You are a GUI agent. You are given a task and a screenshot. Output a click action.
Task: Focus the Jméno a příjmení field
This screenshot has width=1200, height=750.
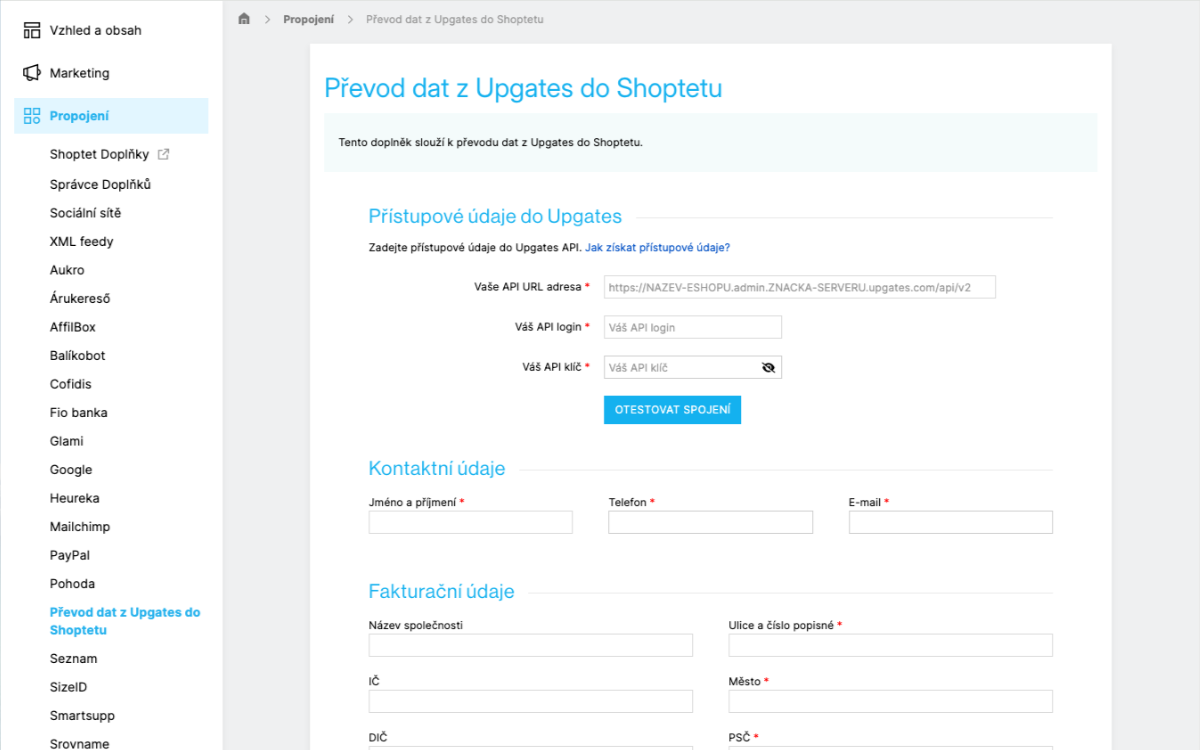click(x=471, y=522)
